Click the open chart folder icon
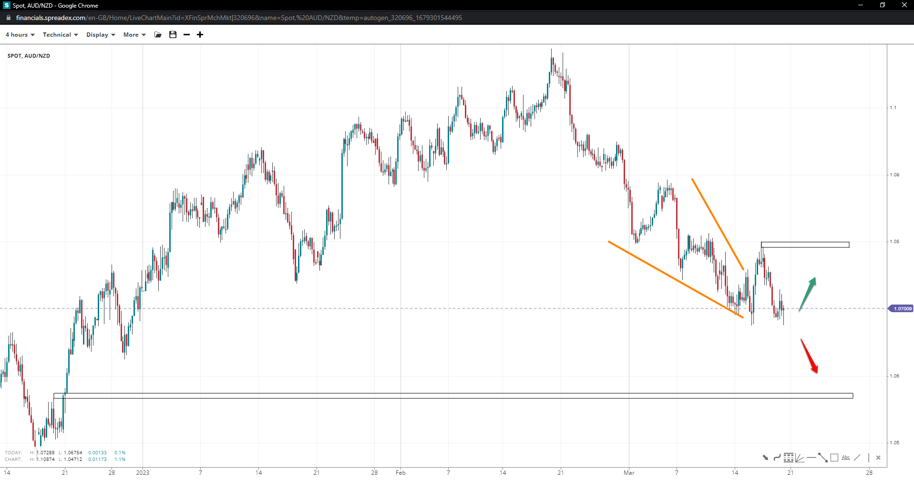914x480 pixels. click(x=158, y=35)
